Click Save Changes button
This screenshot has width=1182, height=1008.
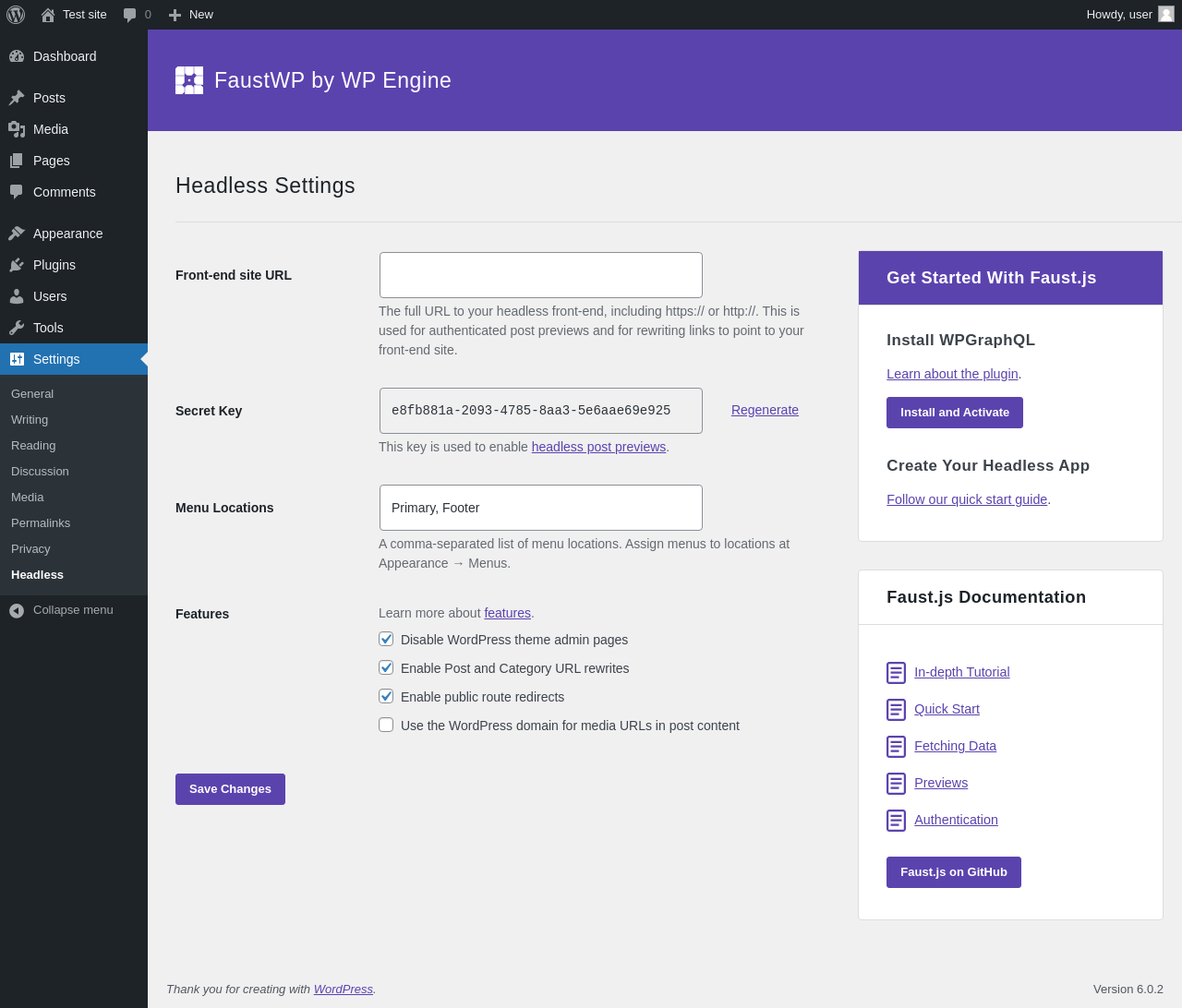click(230, 789)
